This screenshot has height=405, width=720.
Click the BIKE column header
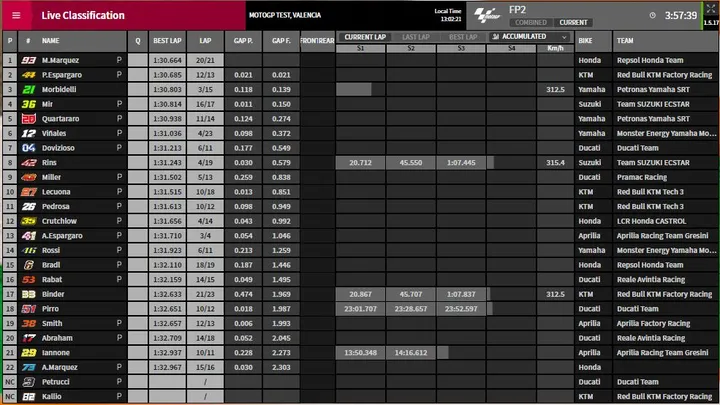click(585, 41)
